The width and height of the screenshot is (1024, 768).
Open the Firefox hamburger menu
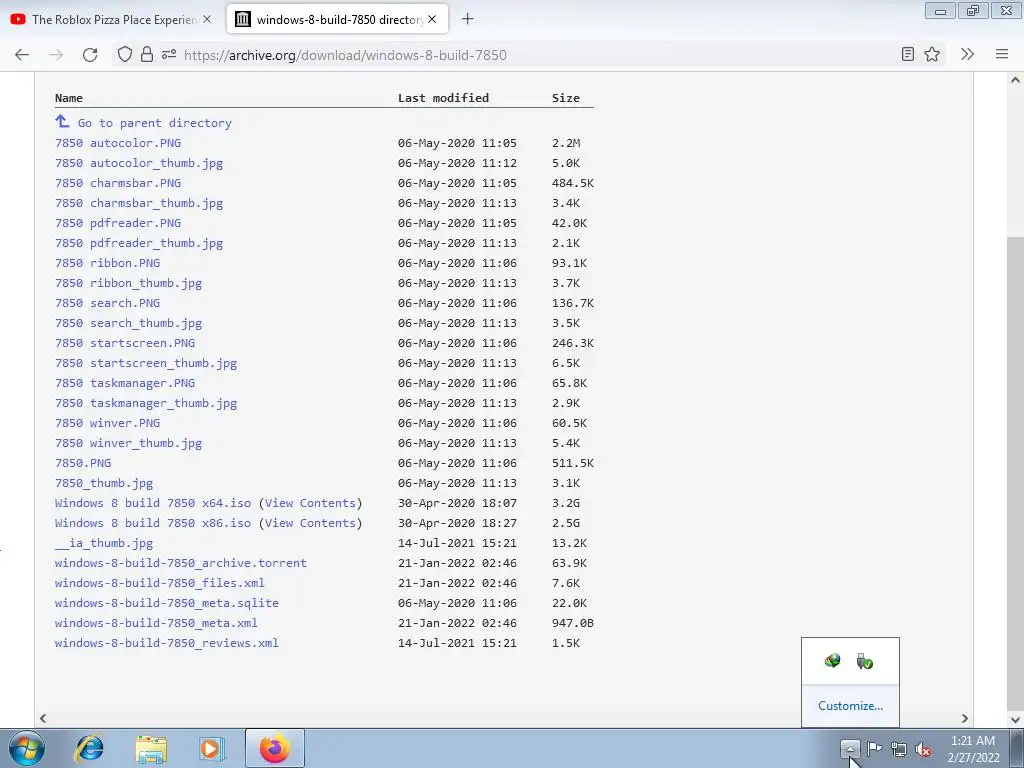(1002, 54)
